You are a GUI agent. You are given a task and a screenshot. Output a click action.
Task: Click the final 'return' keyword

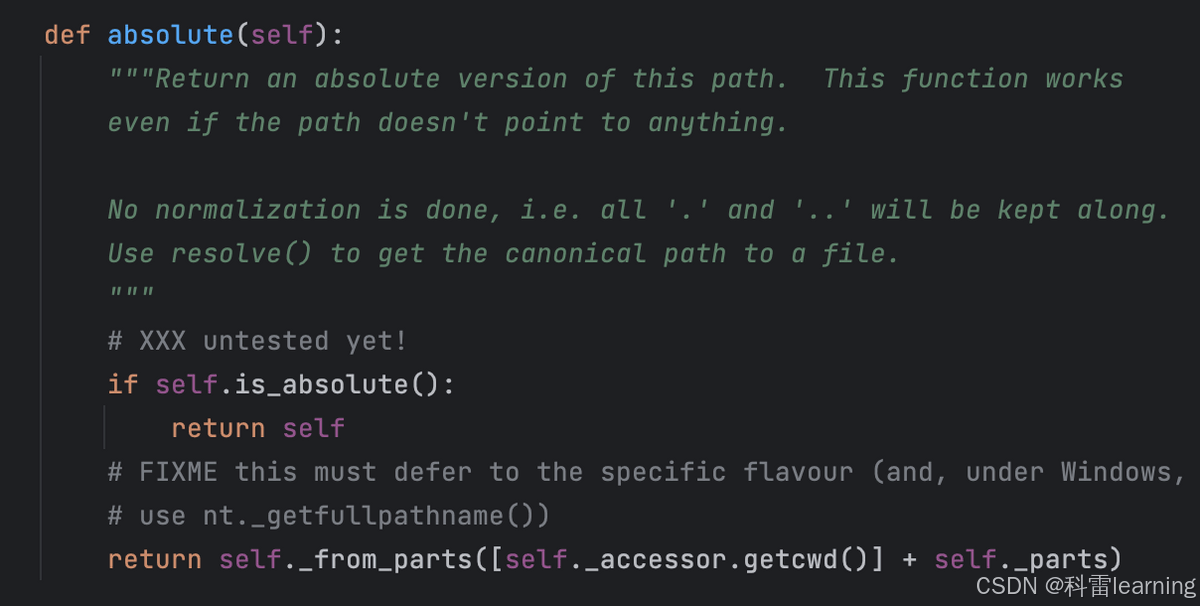point(155,560)
